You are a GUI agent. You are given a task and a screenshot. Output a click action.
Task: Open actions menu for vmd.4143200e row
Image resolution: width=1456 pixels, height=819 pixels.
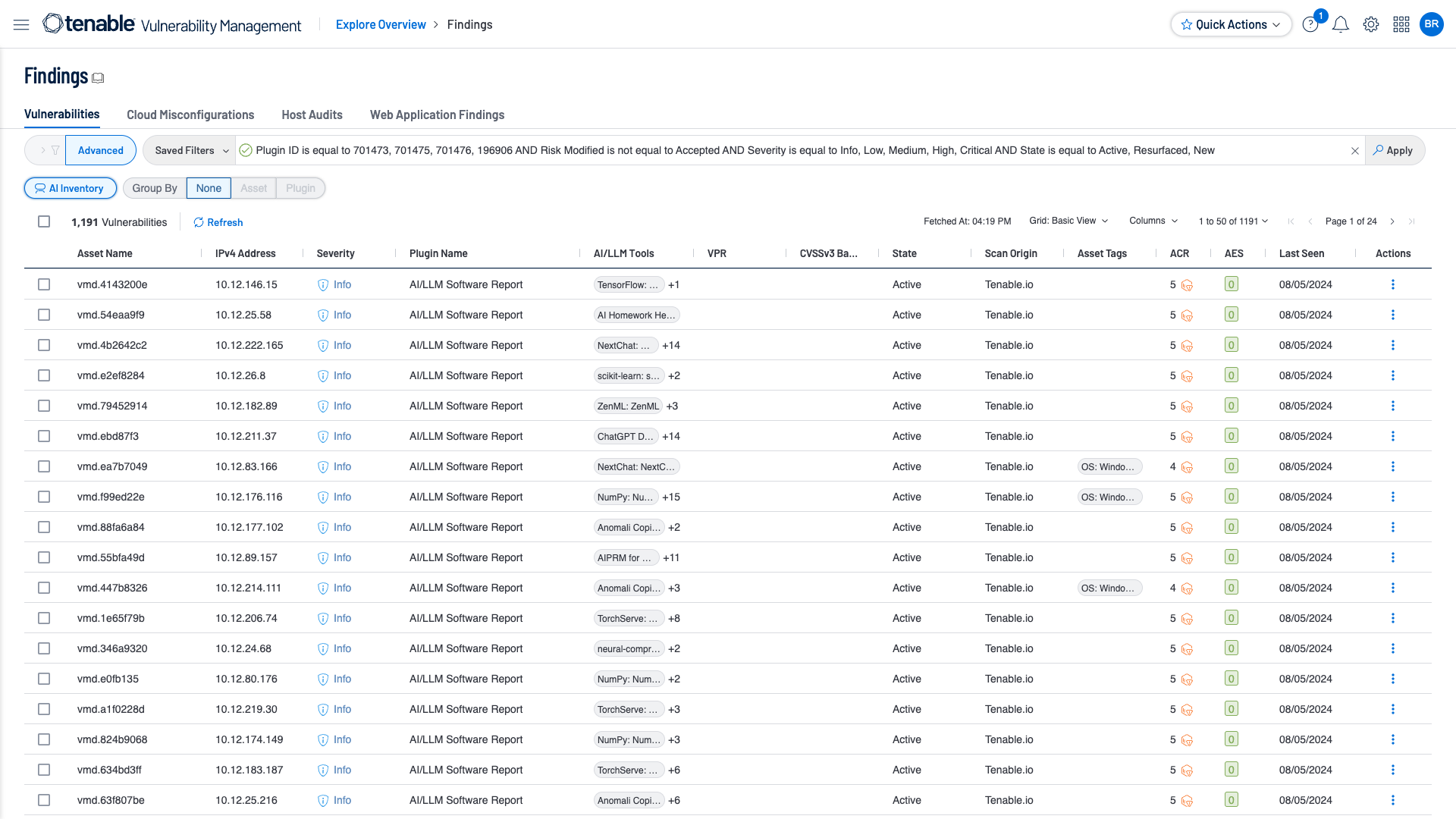(1392, 285)
